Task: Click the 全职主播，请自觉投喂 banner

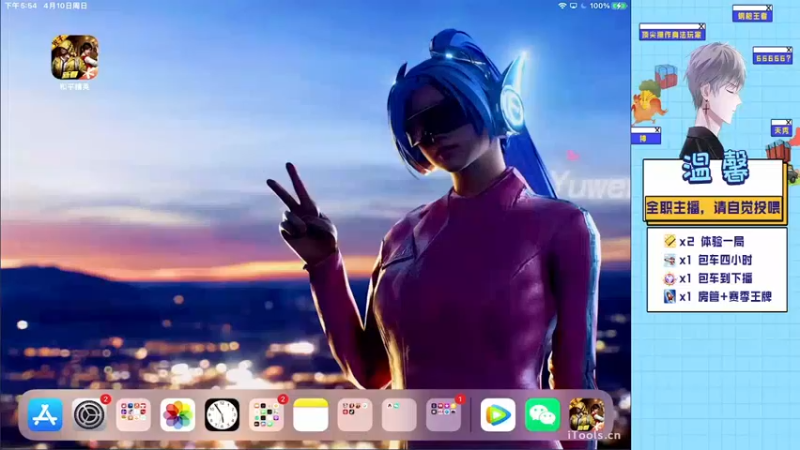Action: [x=714, y=208]
